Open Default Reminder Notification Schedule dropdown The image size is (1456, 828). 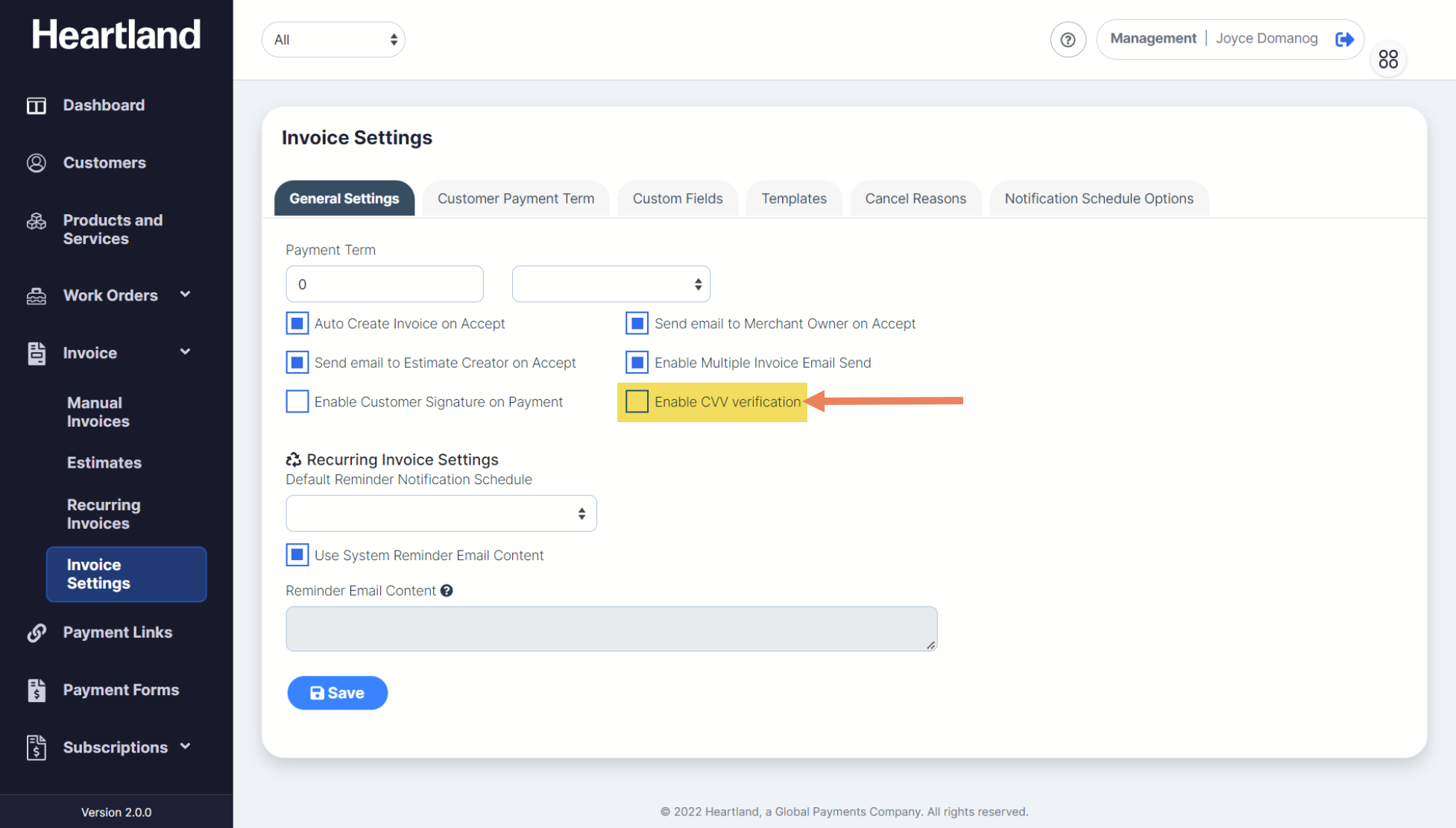pyautogui.click(x=441, y=513)
